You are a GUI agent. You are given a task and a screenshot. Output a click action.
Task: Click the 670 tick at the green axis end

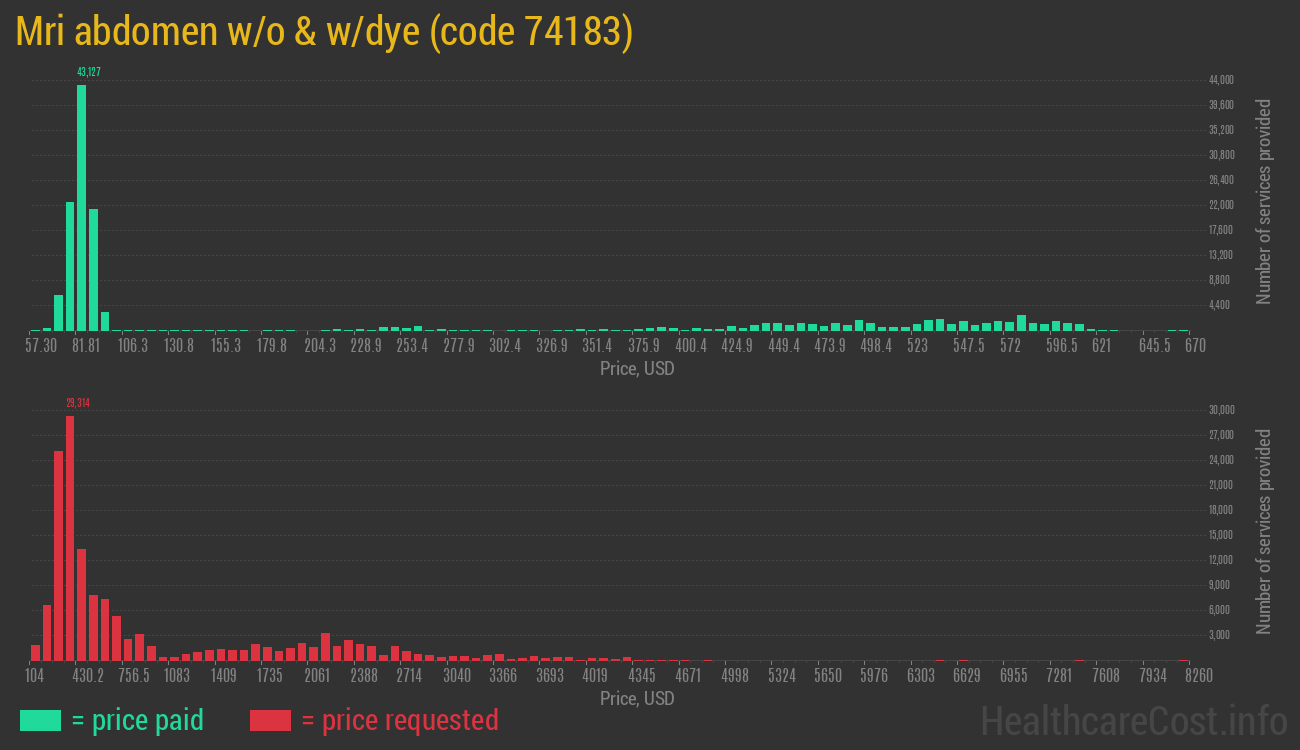click(x=1194, y=346)
